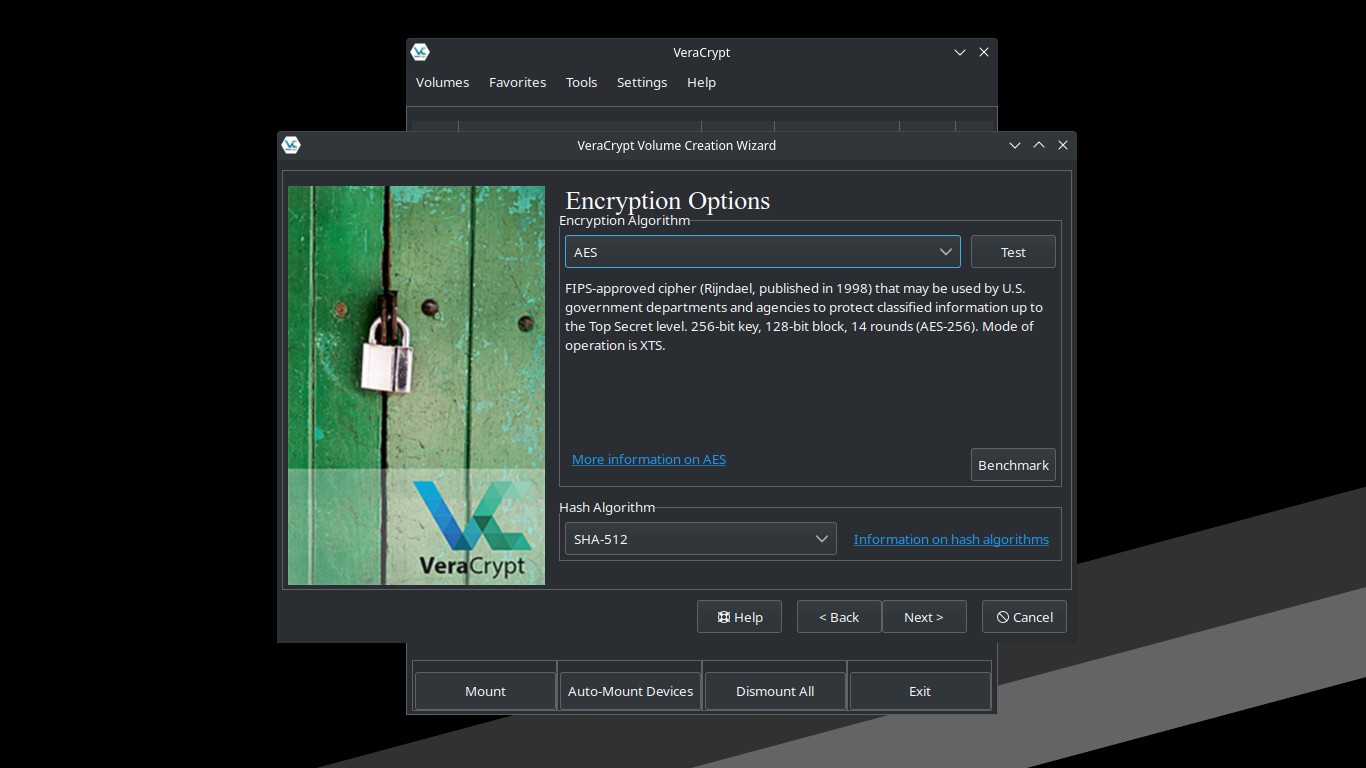
Task: Open the Help menu in the VeraCrypt menu bar
Action: point(701,82)
